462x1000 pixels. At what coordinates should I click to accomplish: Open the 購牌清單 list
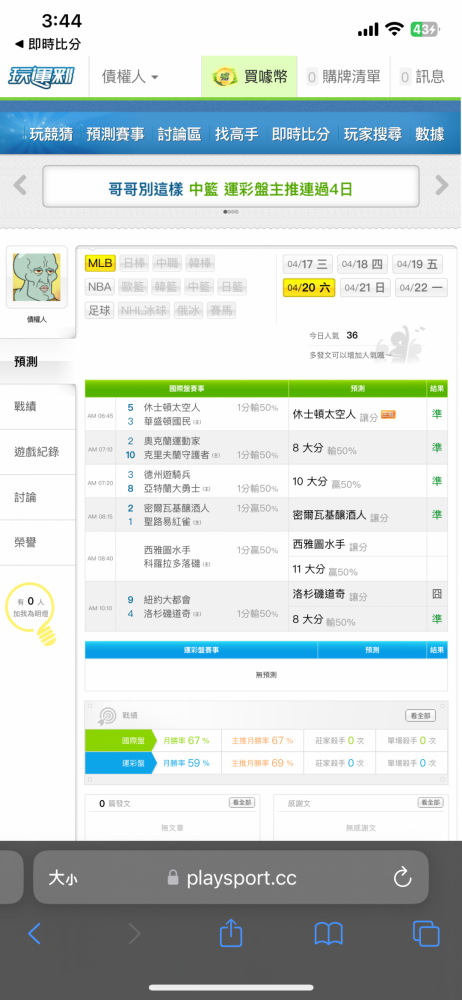[x=343, y=77]
